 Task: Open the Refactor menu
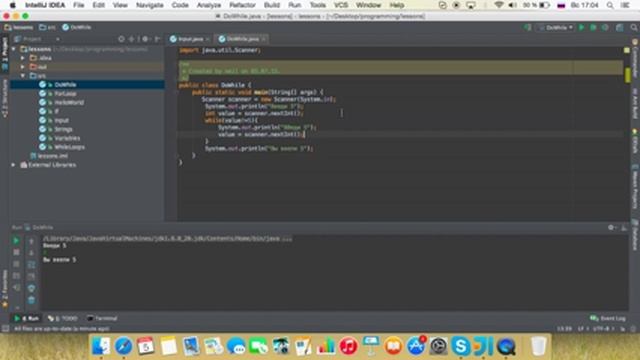tap(242, 5)
